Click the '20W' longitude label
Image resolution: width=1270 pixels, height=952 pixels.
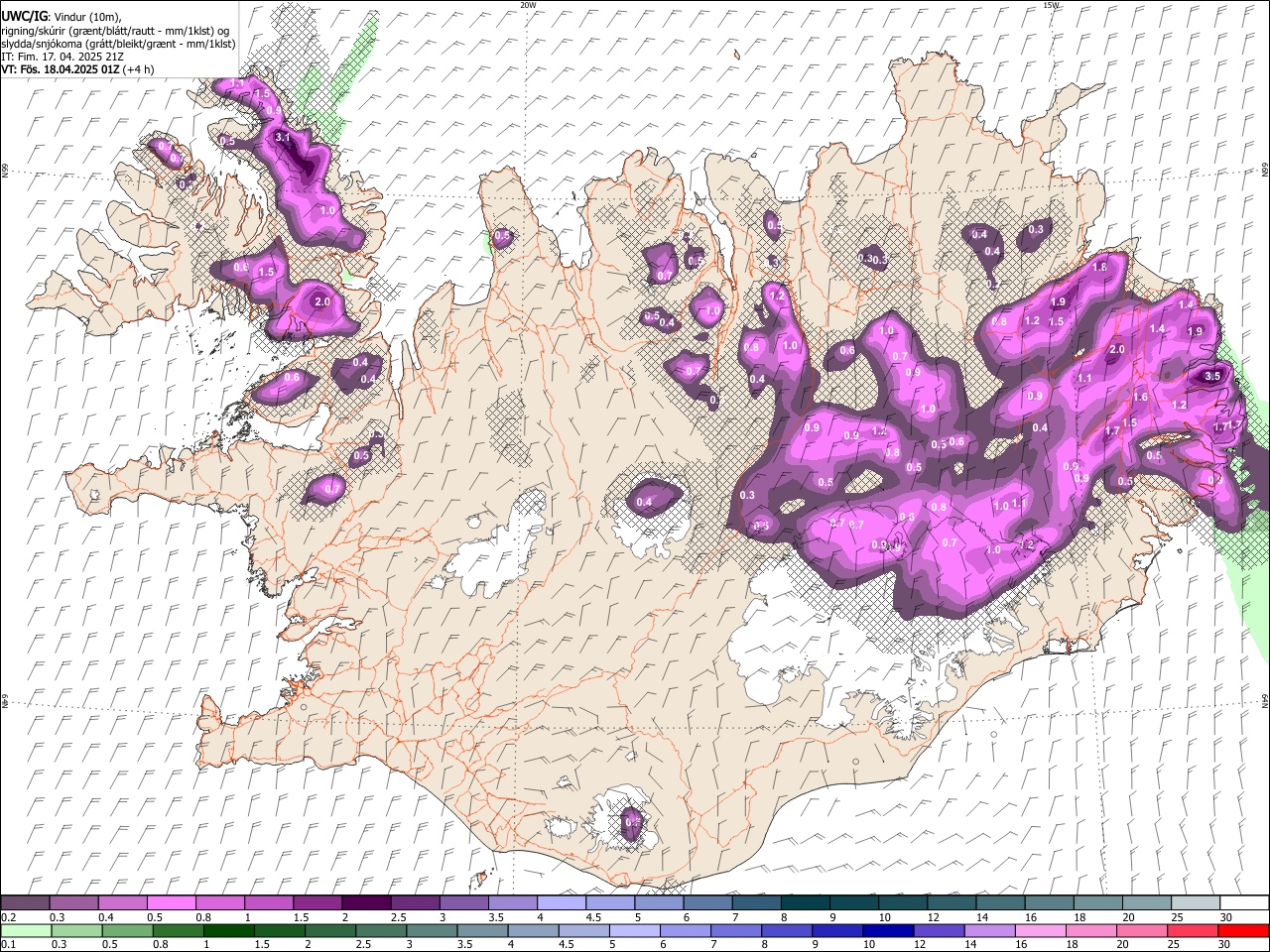point(528,5)
